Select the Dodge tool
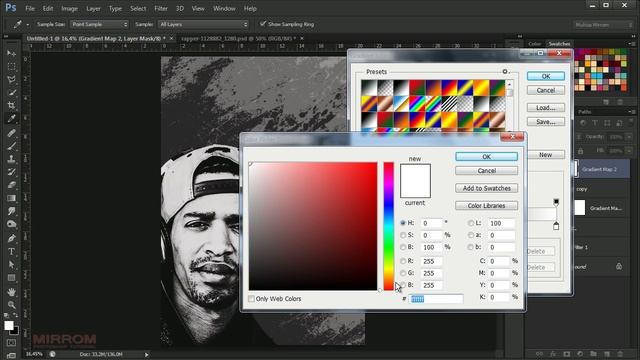The image size is (640, 360). coord(11,224)
